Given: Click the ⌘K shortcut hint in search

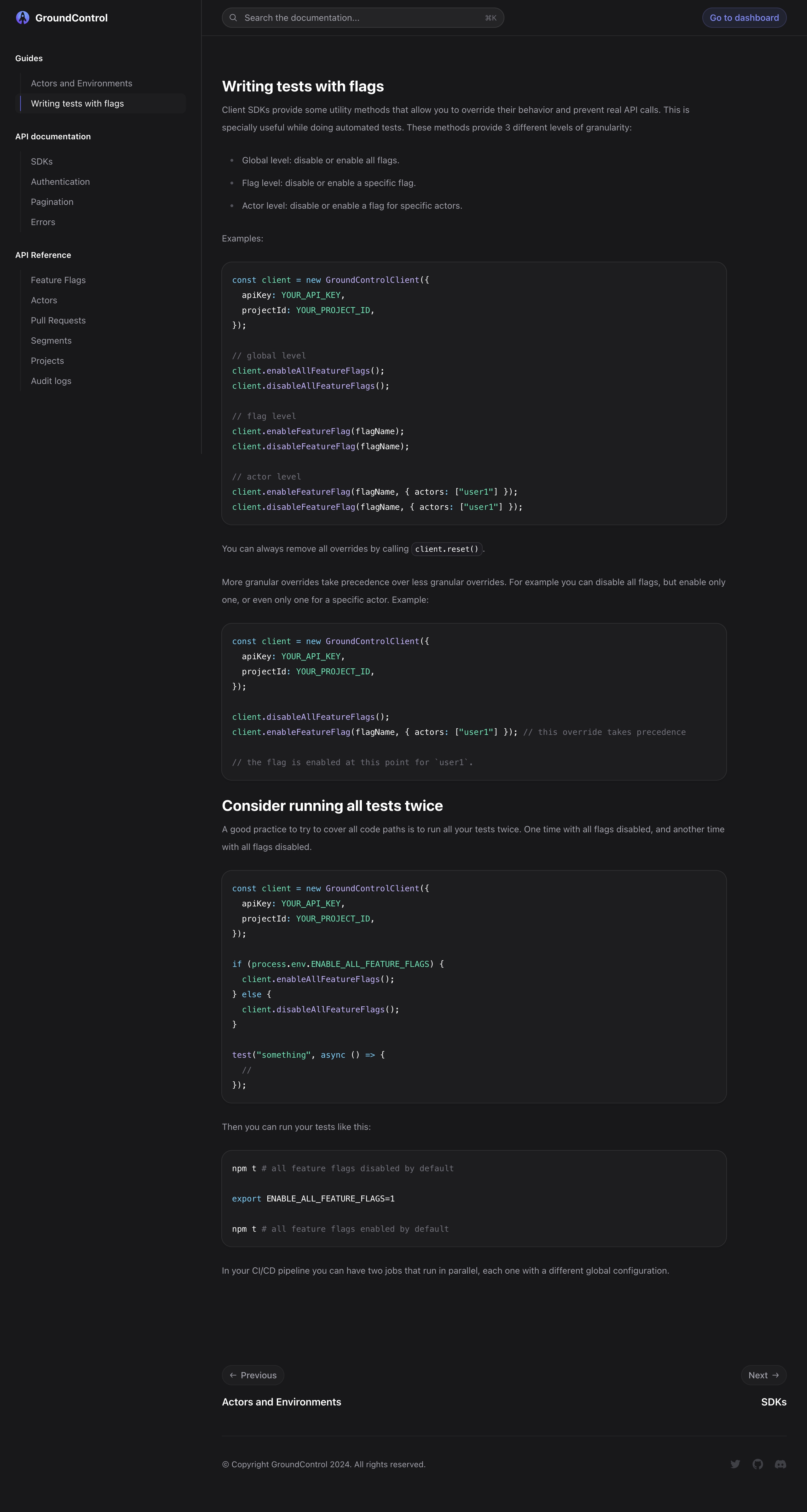Looking at the screenshot, I should [x=491, y=18].
